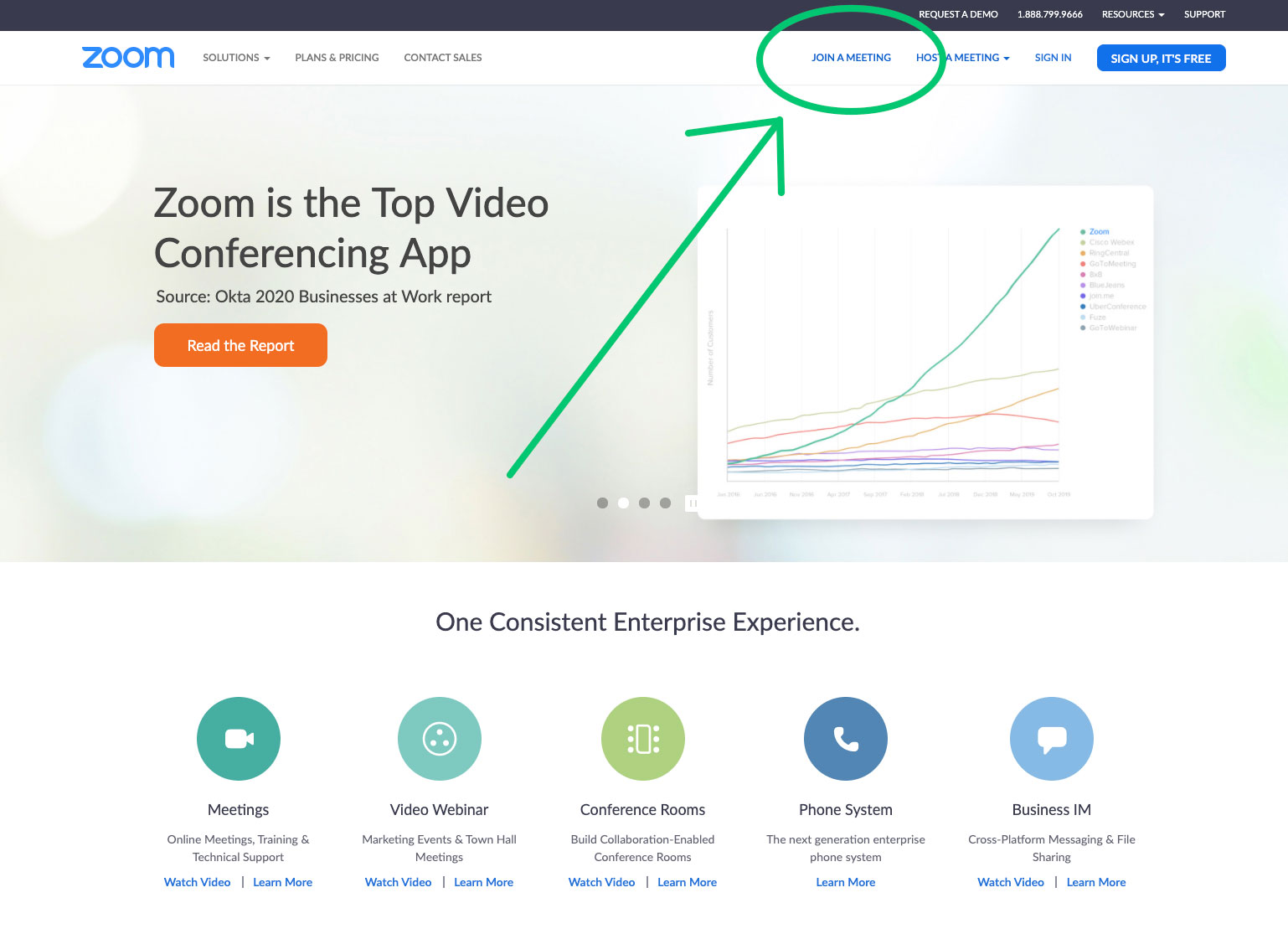Click the Okta 2020 source text
Screen dimensions: 1288x939
tap(323, 297)
